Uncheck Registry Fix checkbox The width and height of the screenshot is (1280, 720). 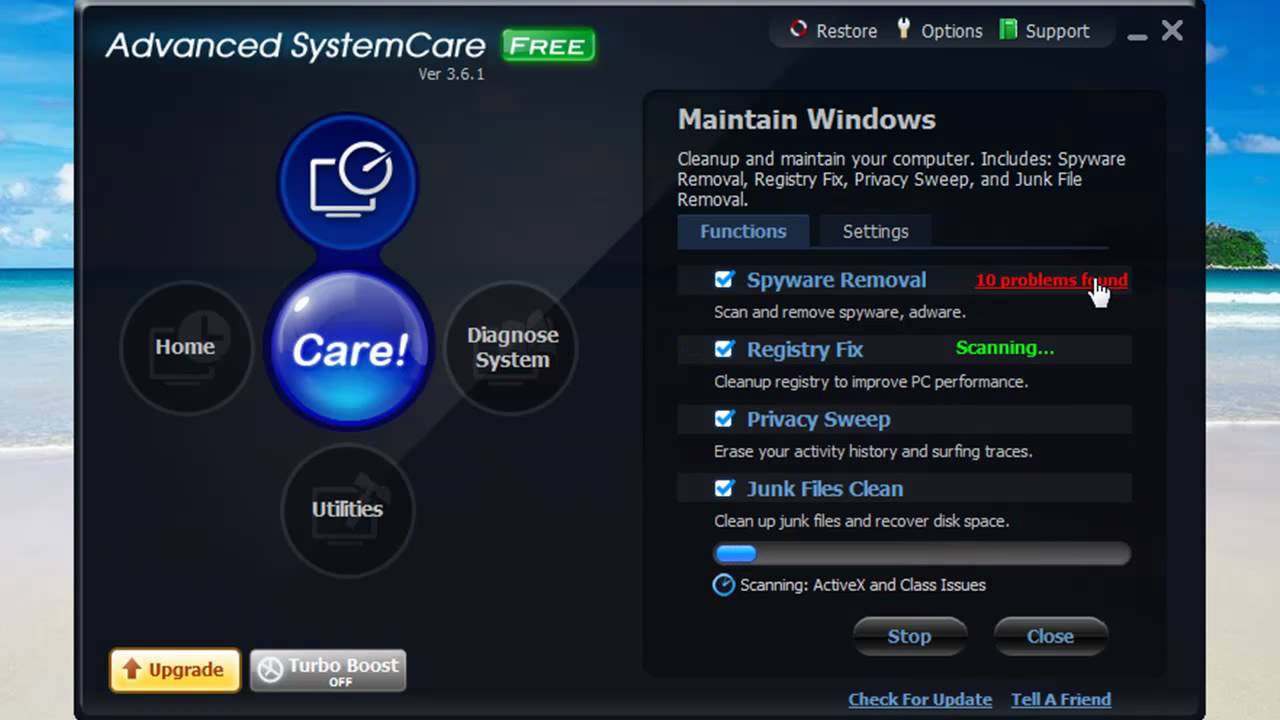[725, 349]
